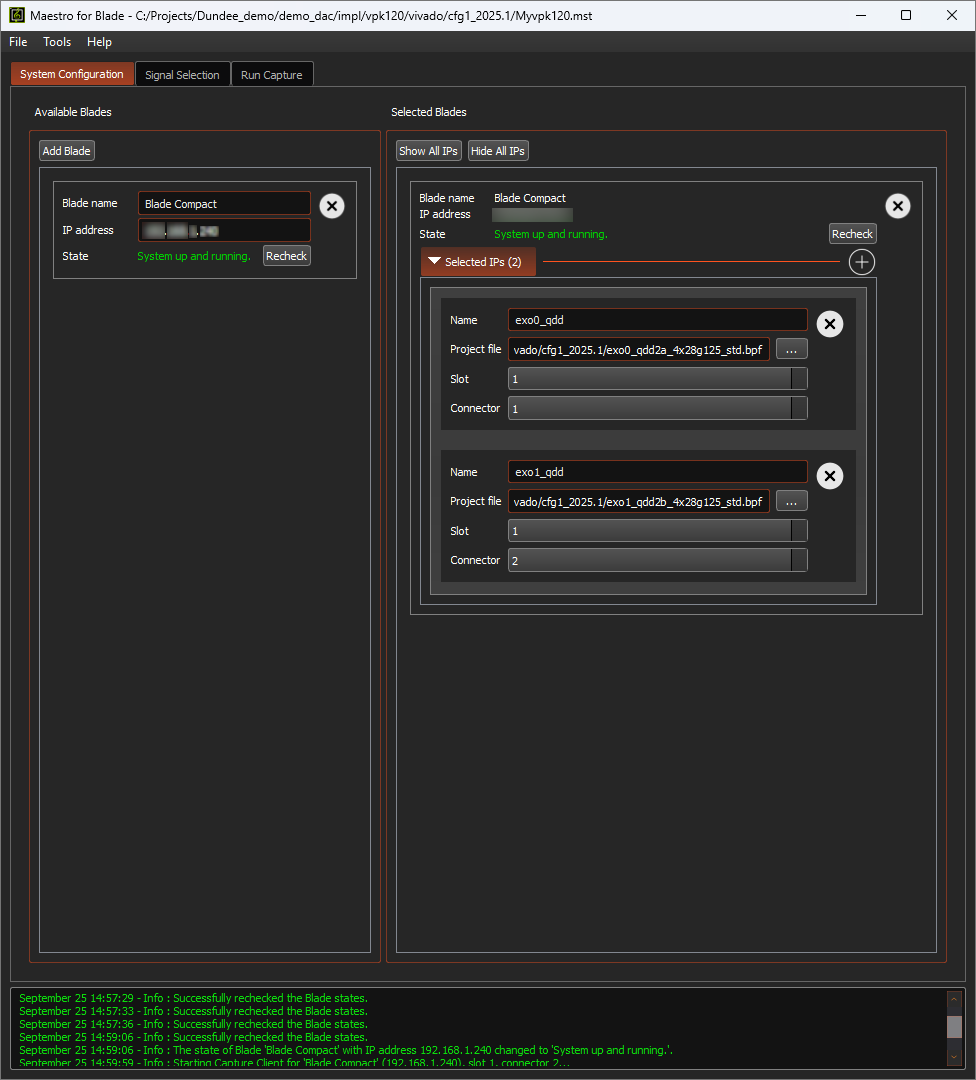Browse project file for exo0_qdd

791,349
